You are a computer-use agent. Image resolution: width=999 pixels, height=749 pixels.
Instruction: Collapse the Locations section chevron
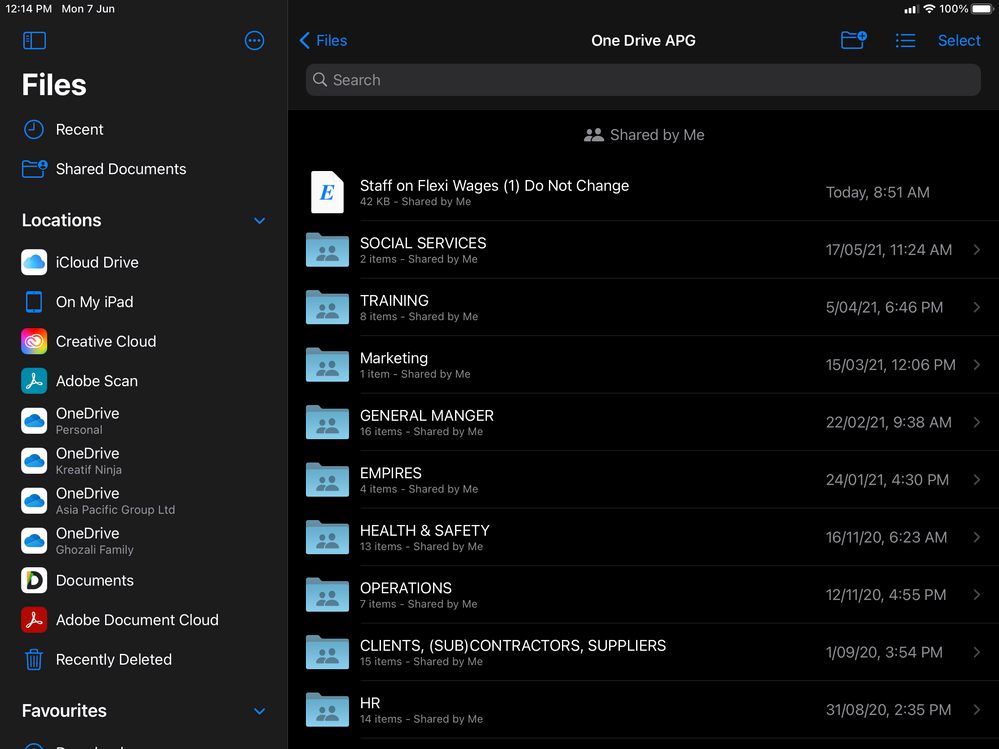pos(259,221)
